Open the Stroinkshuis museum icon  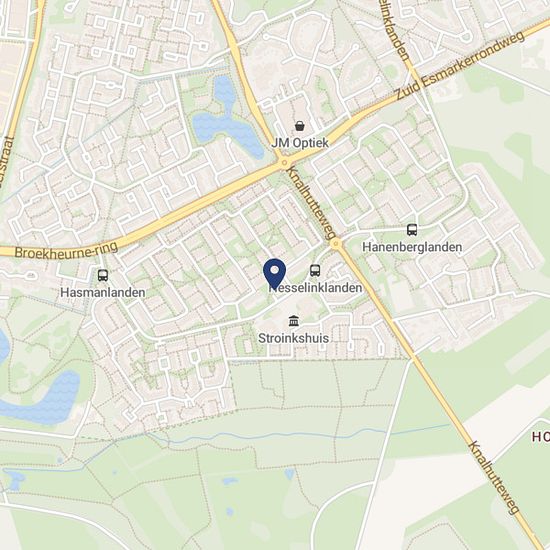pyautogui.click(x=294, y=321)
